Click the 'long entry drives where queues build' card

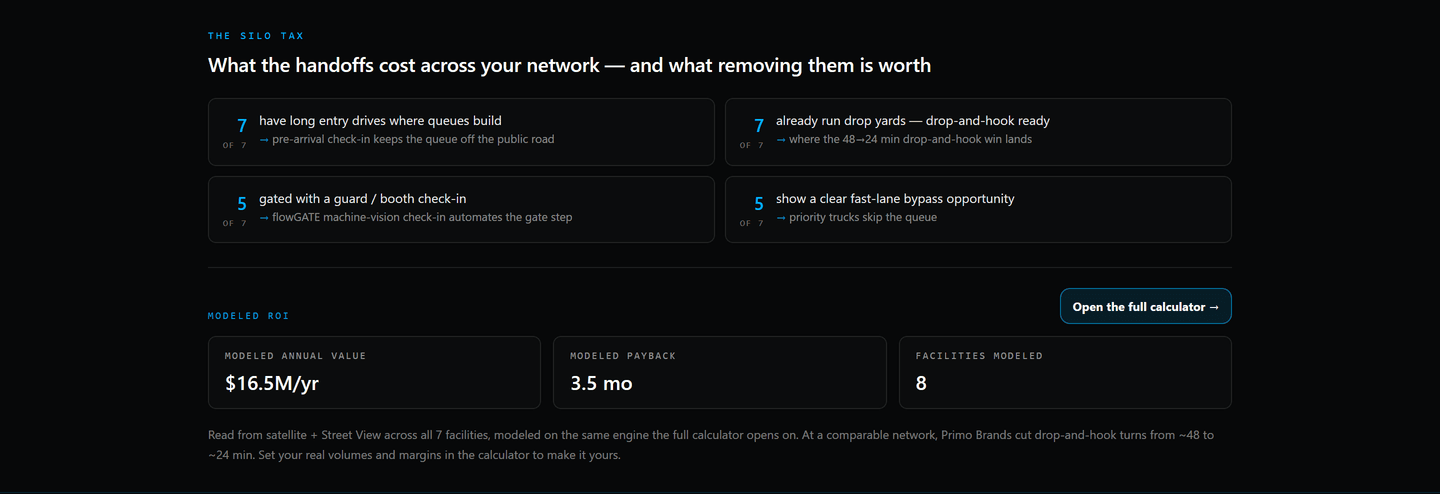(x=461, y=132)
